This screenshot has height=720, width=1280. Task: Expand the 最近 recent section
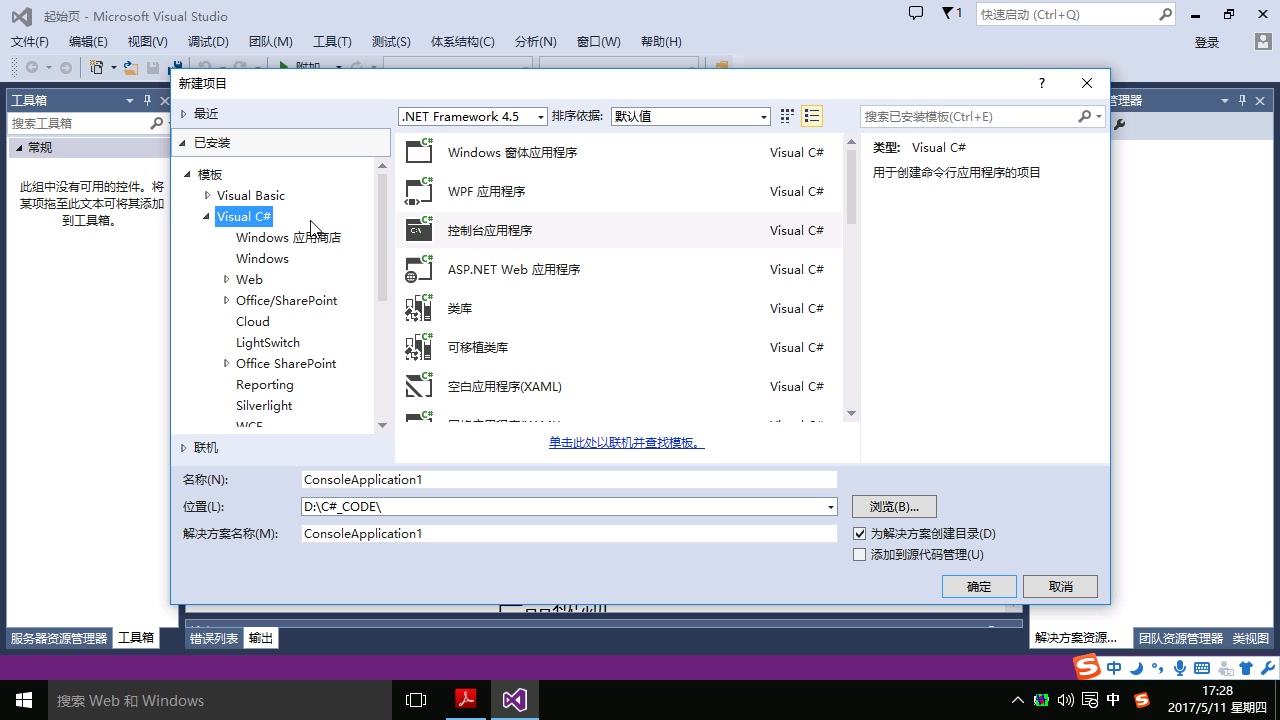click(183, 114)
